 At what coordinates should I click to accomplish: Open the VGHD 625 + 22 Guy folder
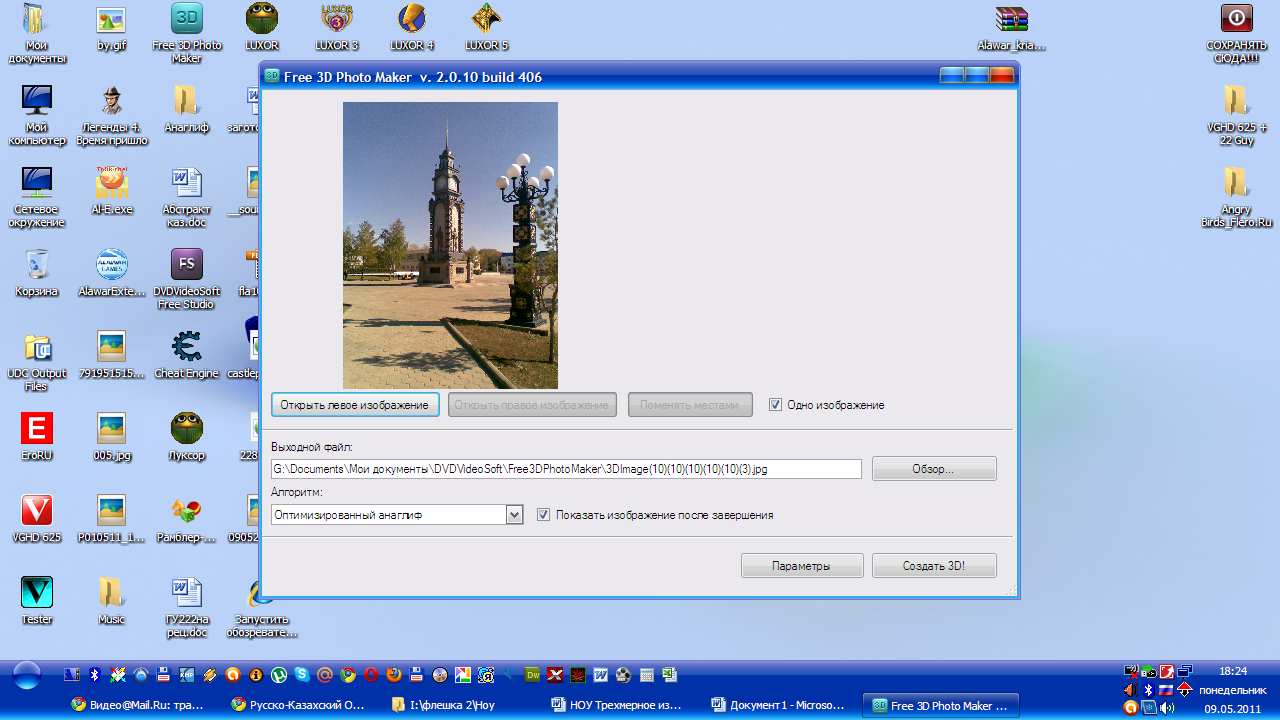1236,115
